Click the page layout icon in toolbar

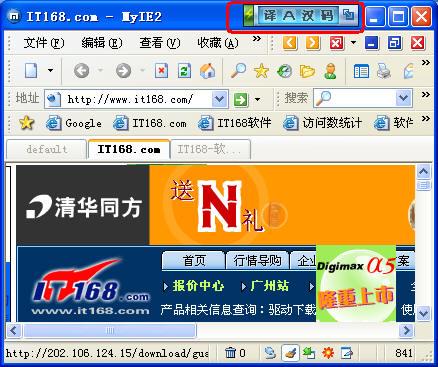click(361, 71)
